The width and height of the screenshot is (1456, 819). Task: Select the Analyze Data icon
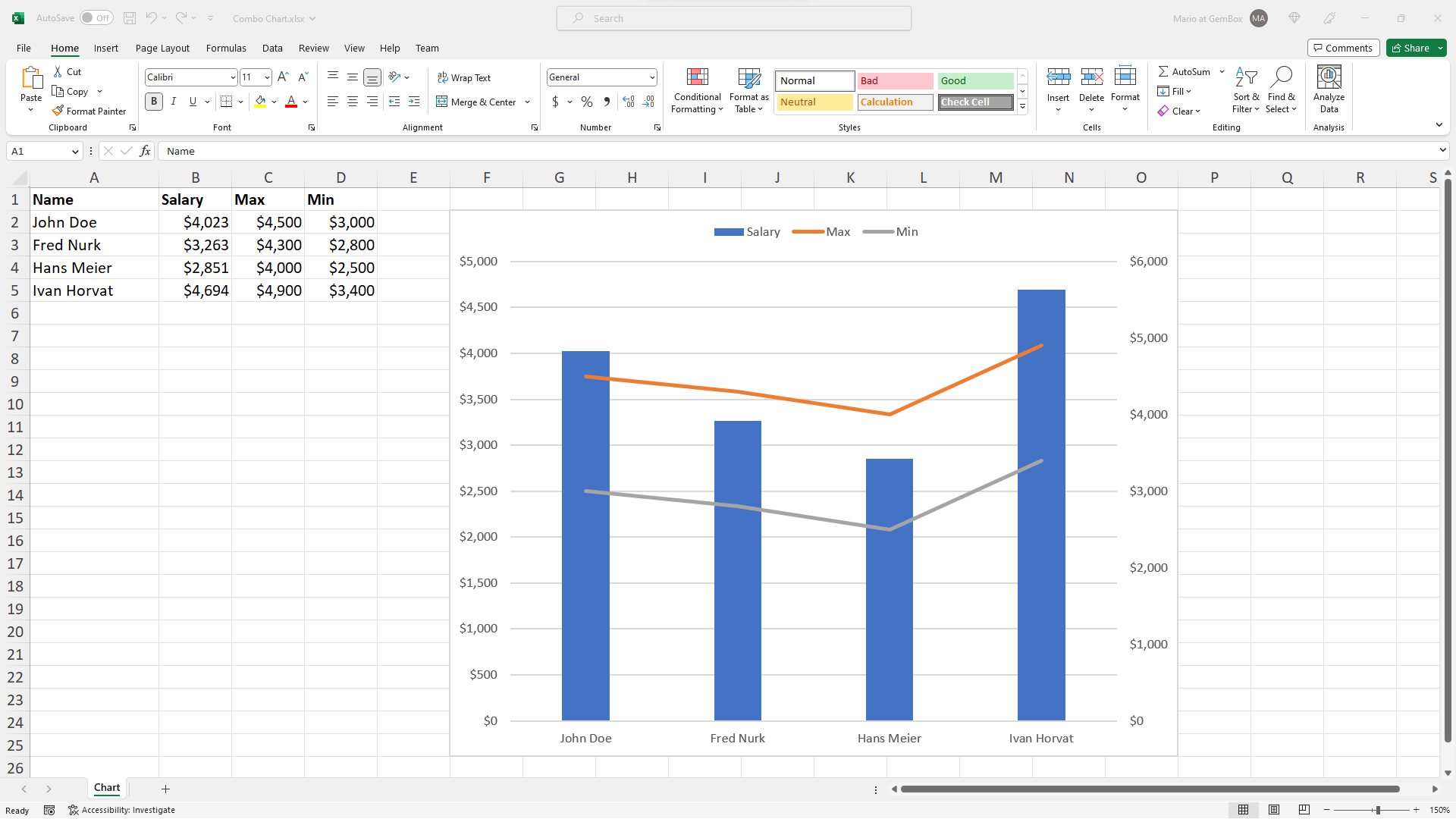pos(1330,89)
